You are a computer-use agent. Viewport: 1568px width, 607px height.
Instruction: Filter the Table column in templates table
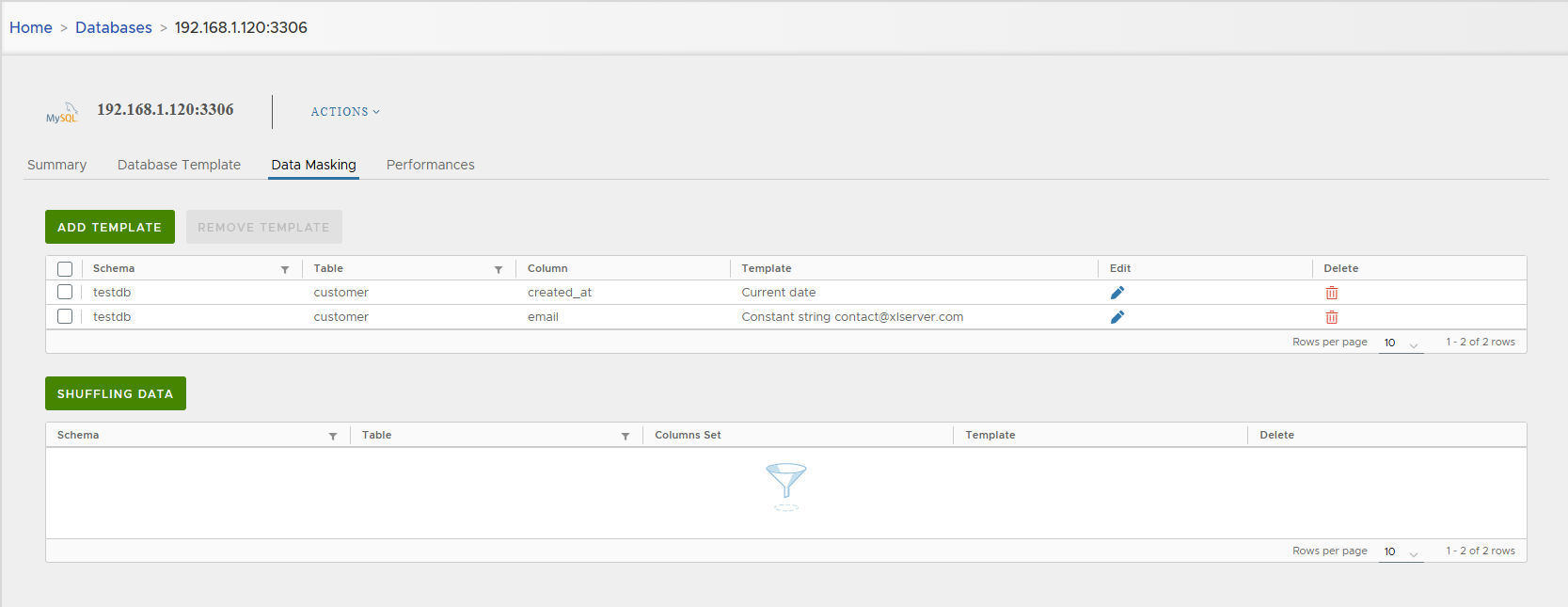click(499, 270)
